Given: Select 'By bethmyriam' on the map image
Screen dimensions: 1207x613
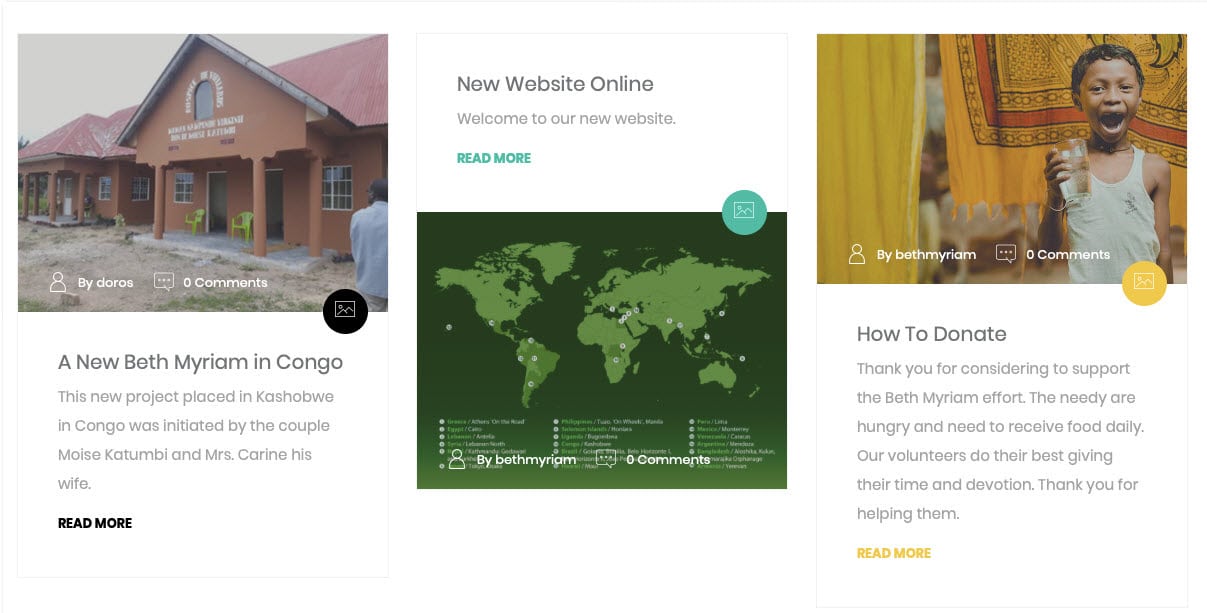Looking at the screenshot, I should [526, 460].
